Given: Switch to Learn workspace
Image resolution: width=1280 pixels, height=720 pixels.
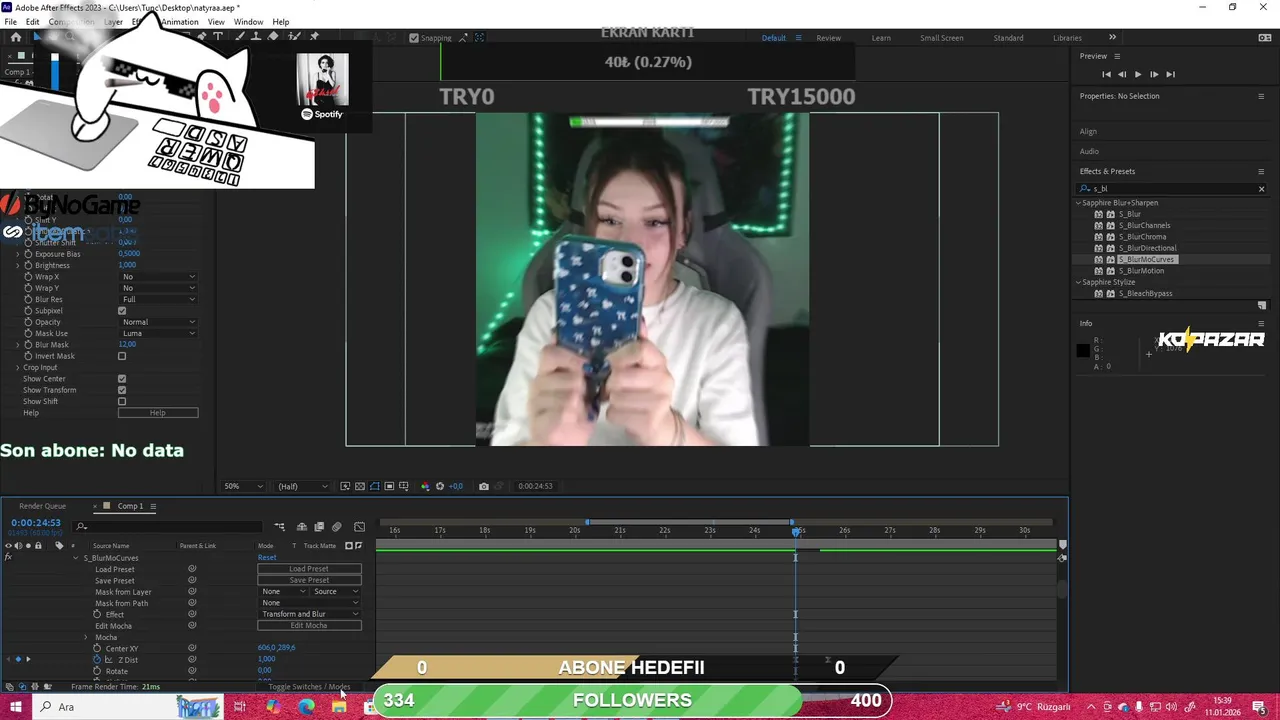Looking at the screenshot, I should point(881,38).
